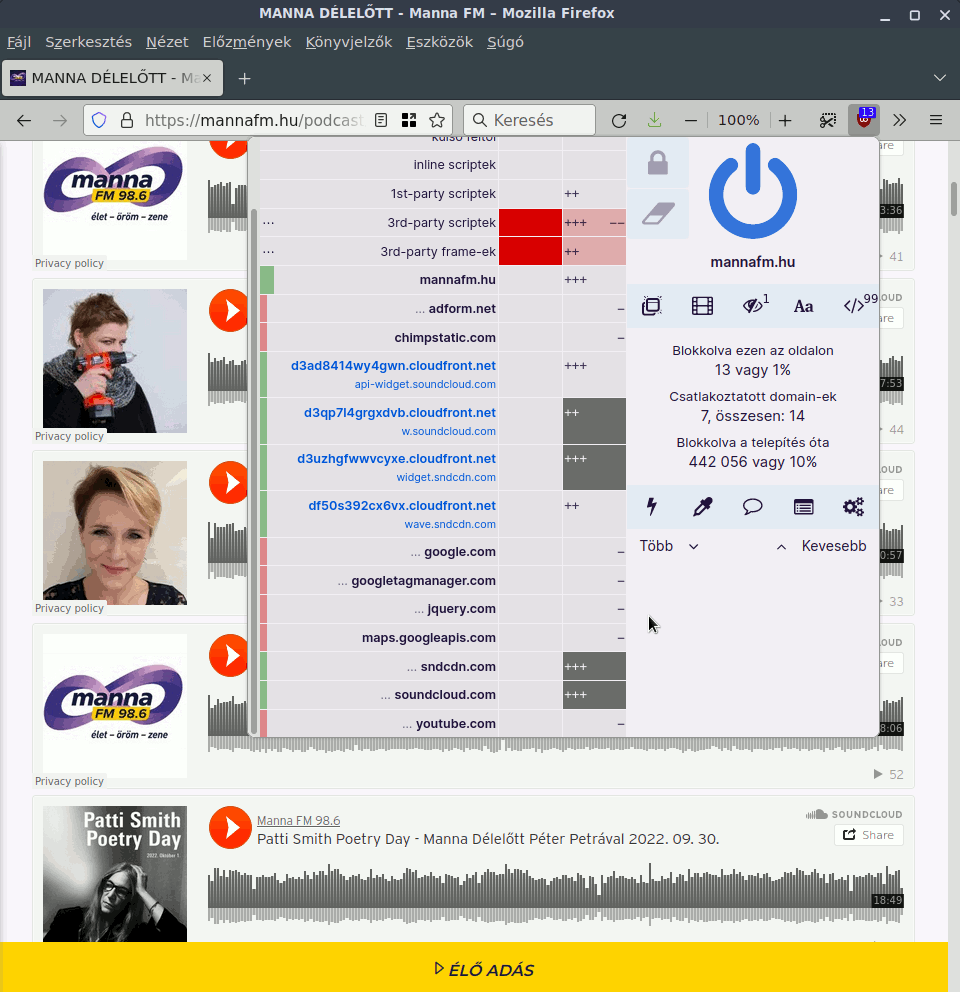Viewport: 960px width, 992px height.
Task: Toggle popup blocking icon for this site
Action: [x=652, y=306]
